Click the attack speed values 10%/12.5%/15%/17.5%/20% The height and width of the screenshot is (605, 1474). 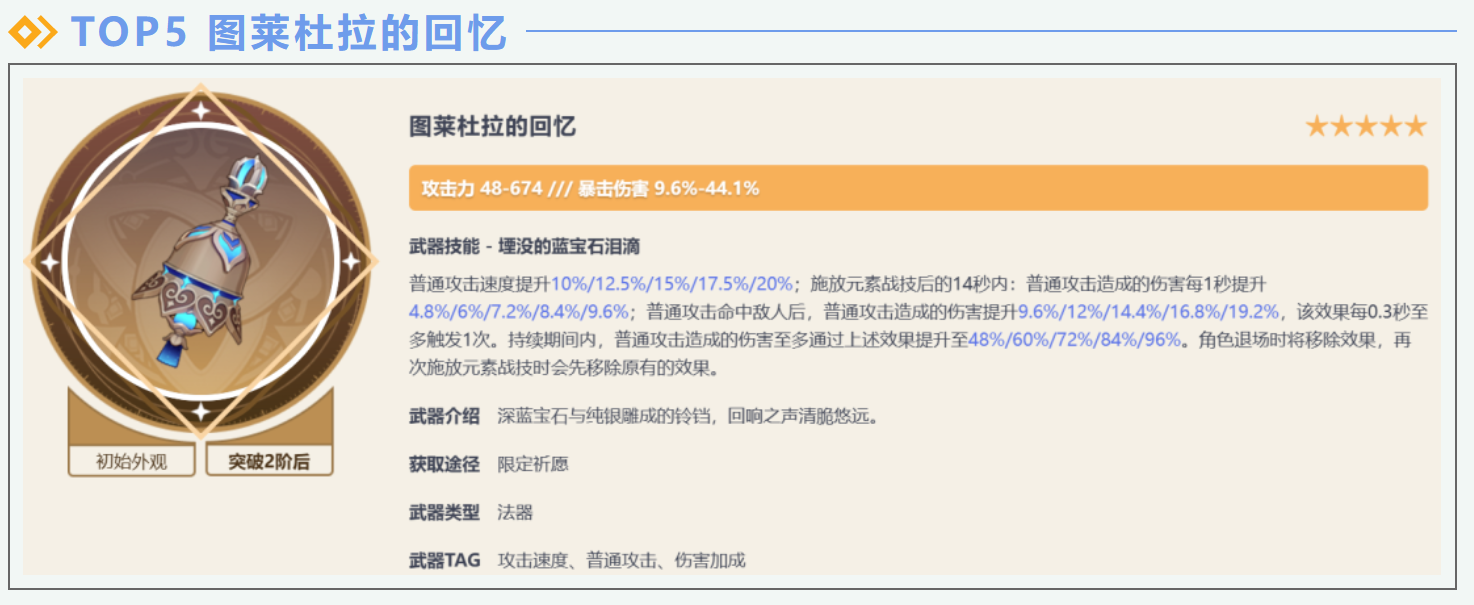coord(672,284)
